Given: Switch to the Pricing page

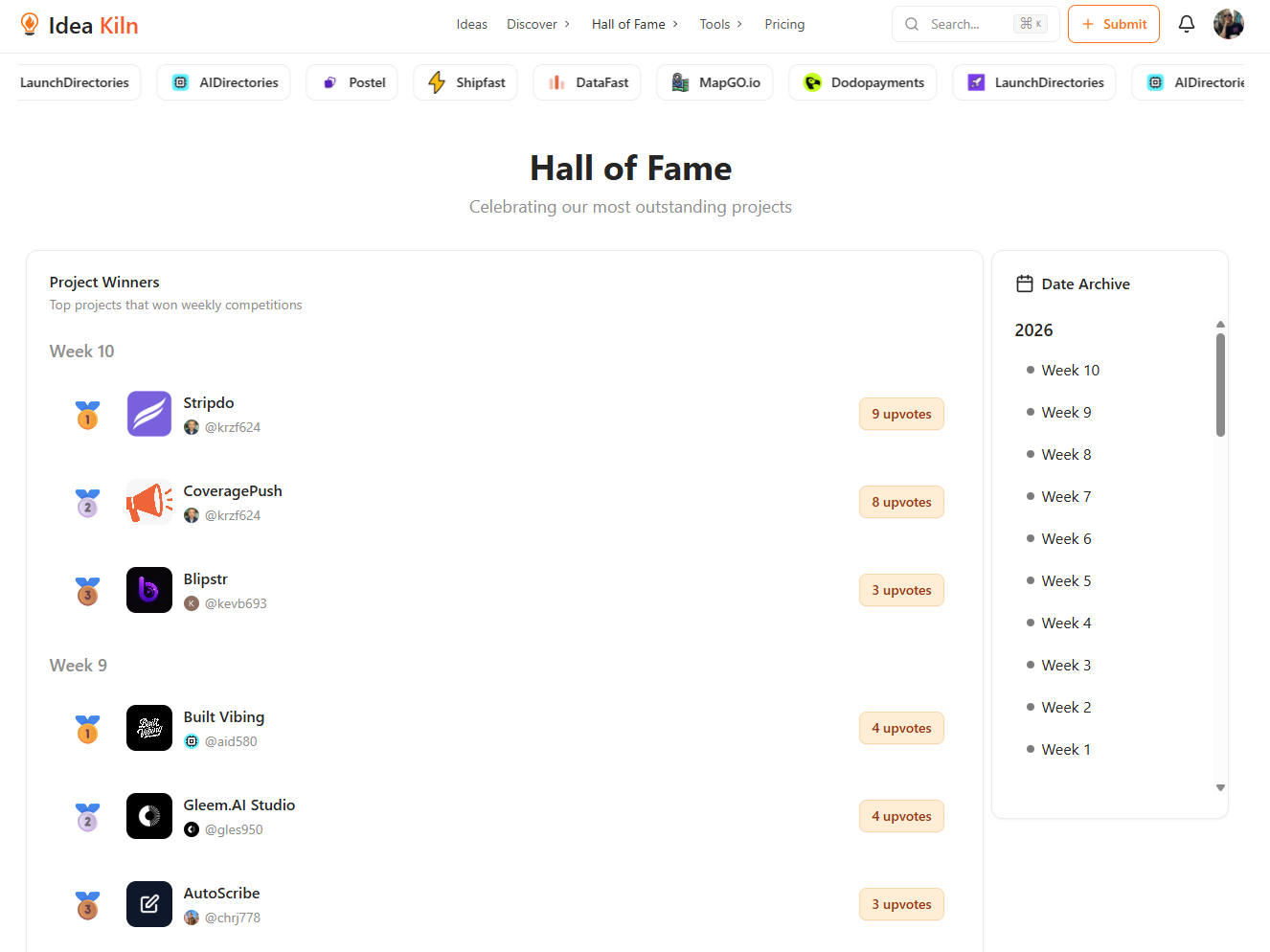Looking at the screenshot, I should (784, 24).
